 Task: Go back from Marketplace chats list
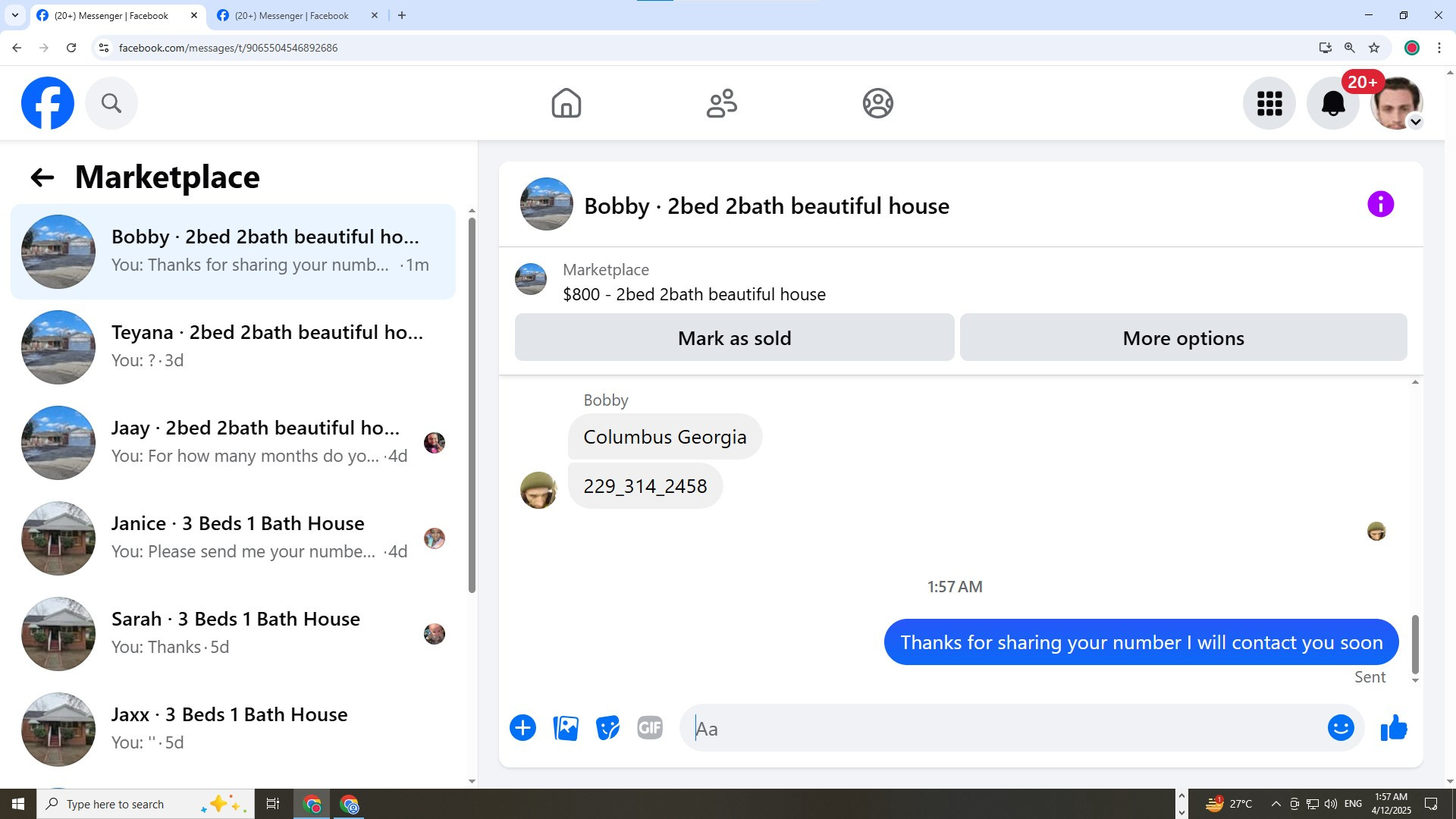[x=42, y=177]
